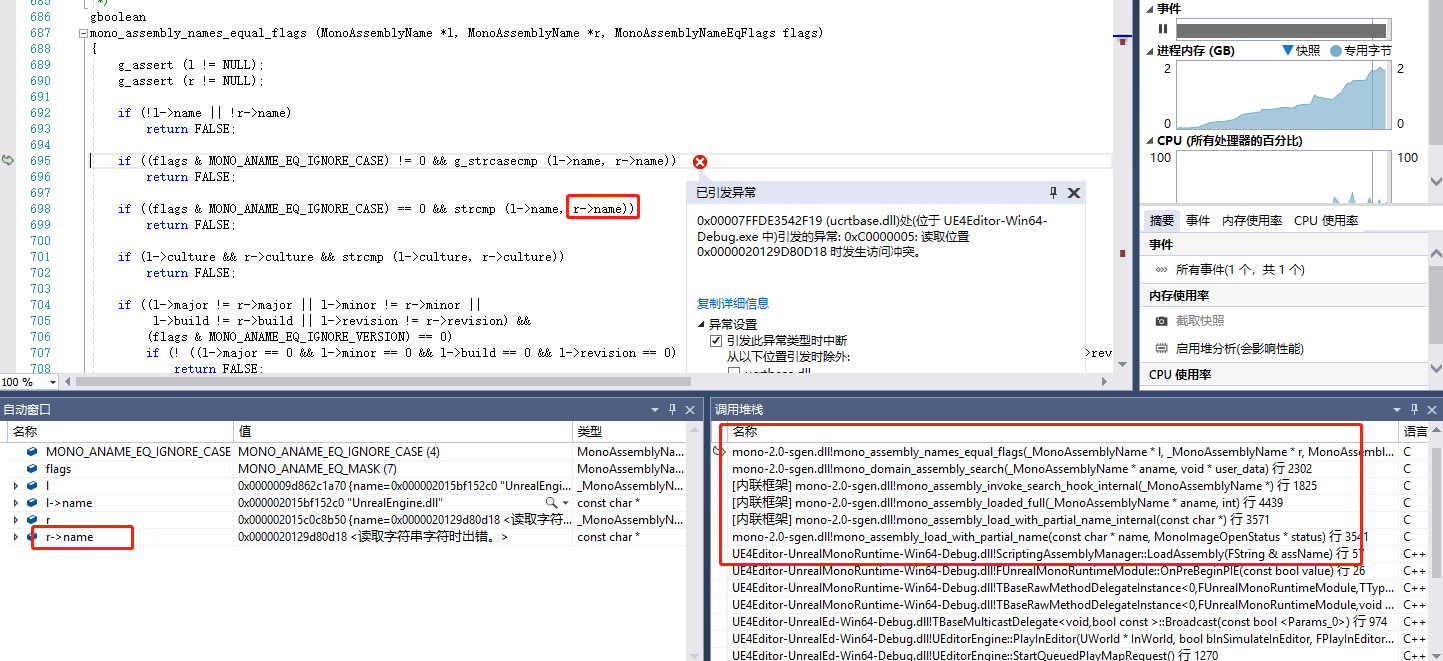1443x661 pixels.
Task: Click the 进程内存 memory usage chart
Action: (x=1280, y=95)
